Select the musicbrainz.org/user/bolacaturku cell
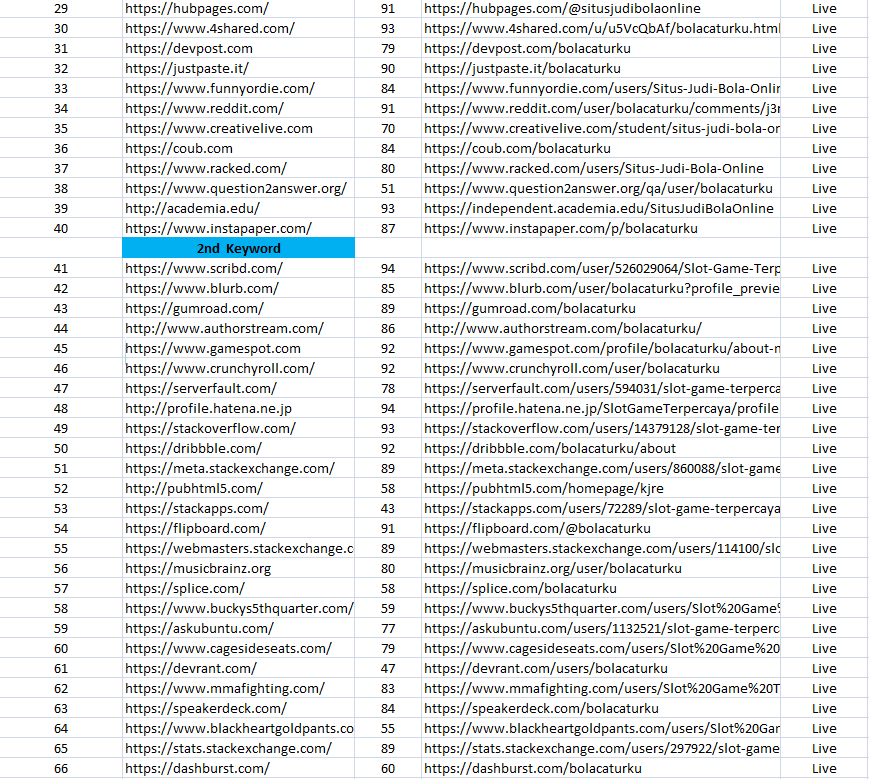The image size is (869, 779). tap(601, 568)
